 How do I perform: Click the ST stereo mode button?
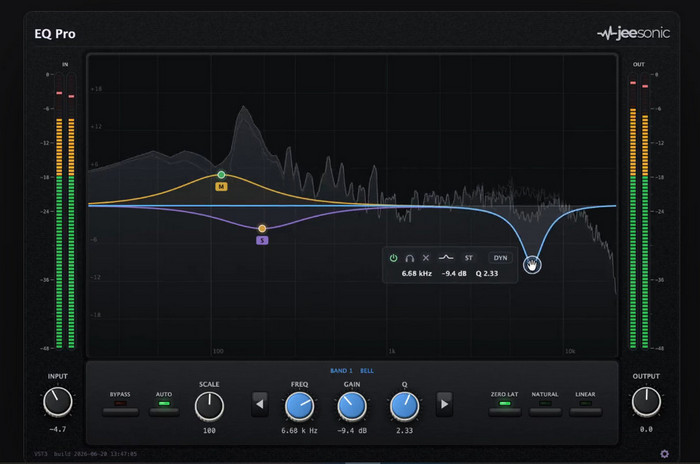point(468,258)
